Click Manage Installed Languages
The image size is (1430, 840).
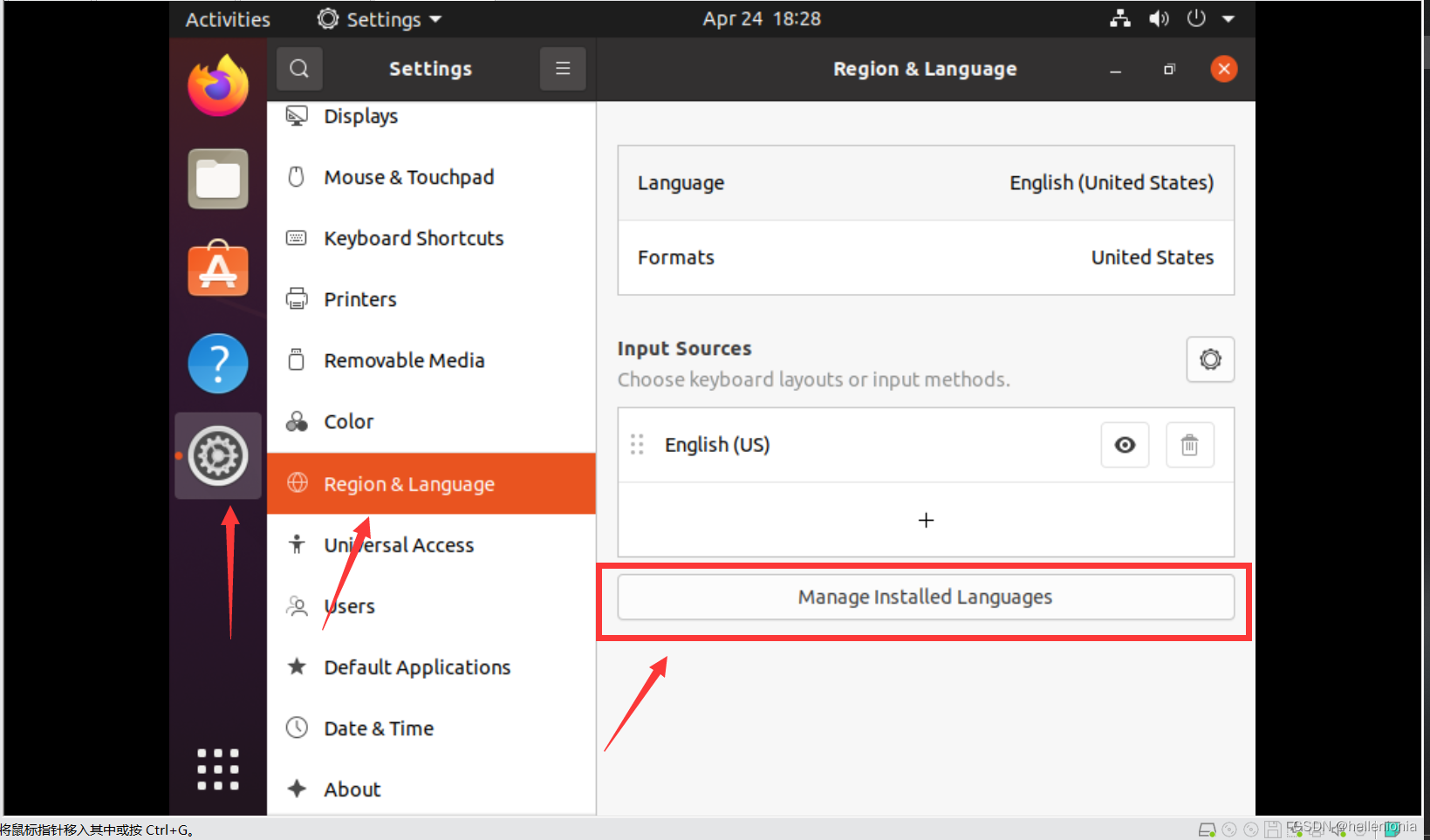pyautogui.click(x=924, y=597)
